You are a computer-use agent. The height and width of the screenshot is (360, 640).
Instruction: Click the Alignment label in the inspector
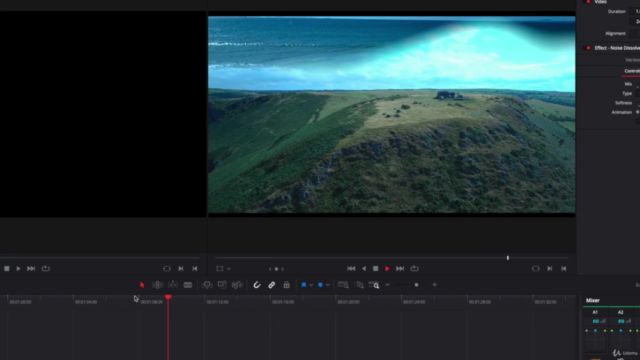[x=615, y=33]
